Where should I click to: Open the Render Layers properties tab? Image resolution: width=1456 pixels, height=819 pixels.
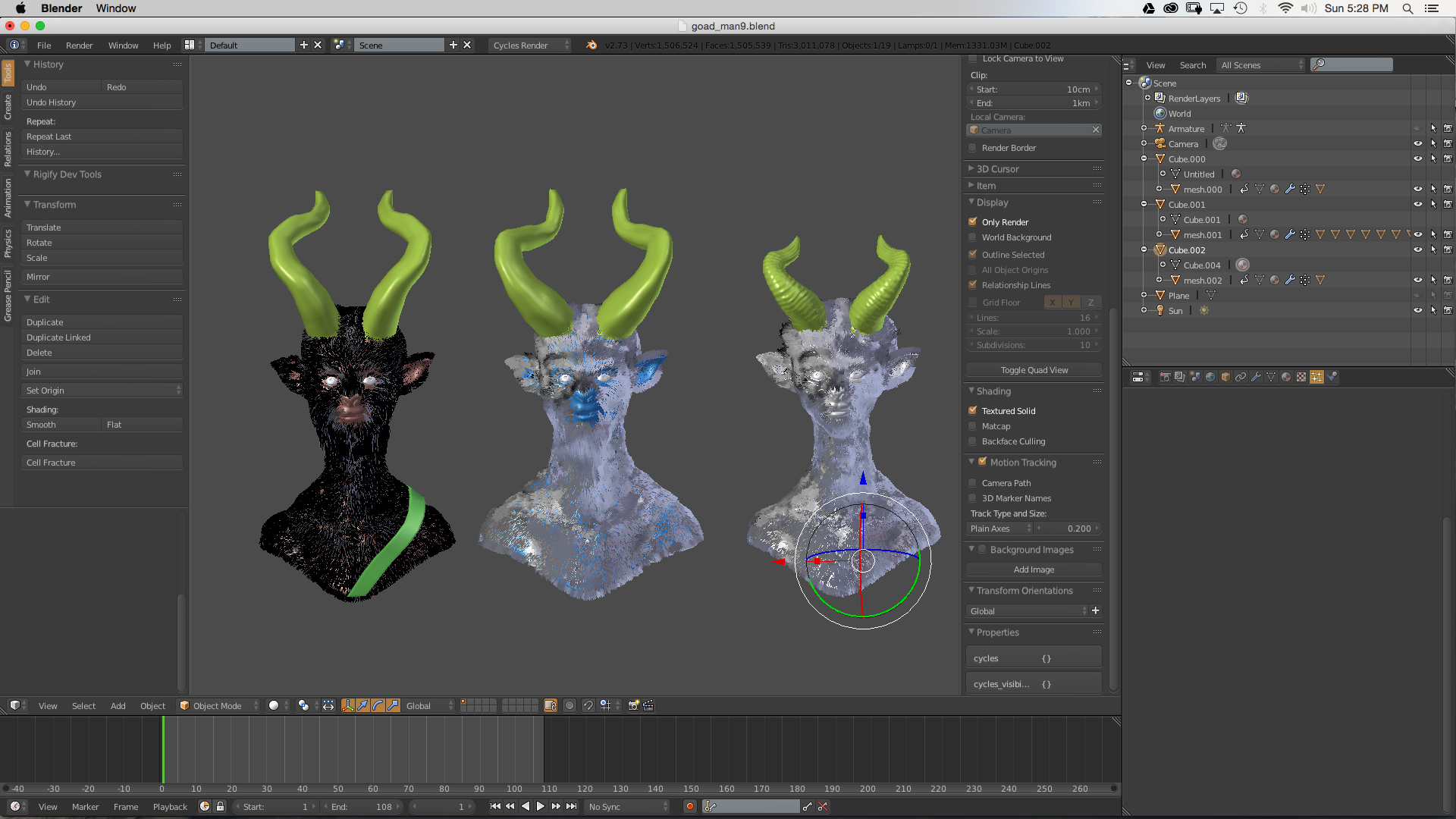[x=1180, y=377]
